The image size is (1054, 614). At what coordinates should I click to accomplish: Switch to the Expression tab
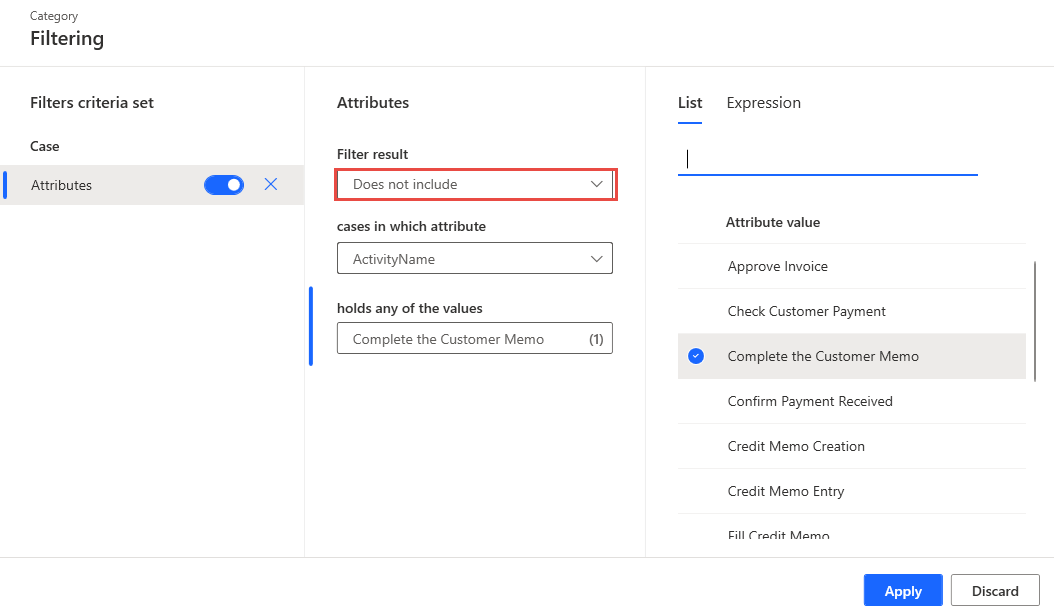point(763,102)
